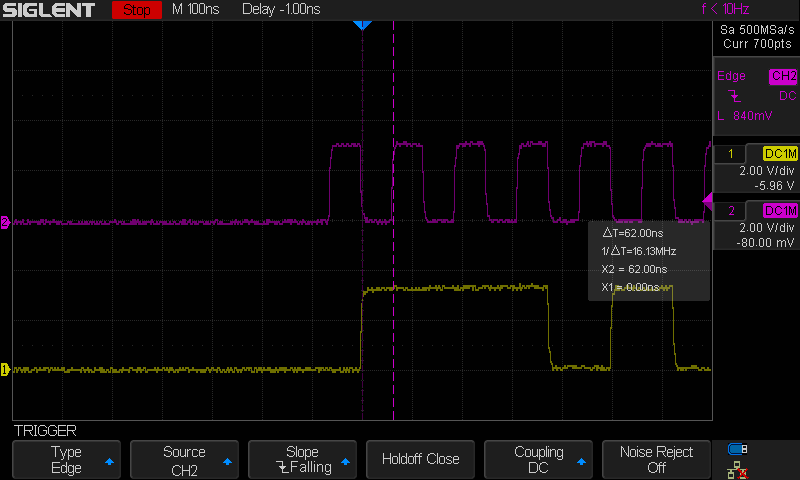This screenshot has width=800, height=480.
Task: Click the magenta trigger level arrow
Action: 707,203
